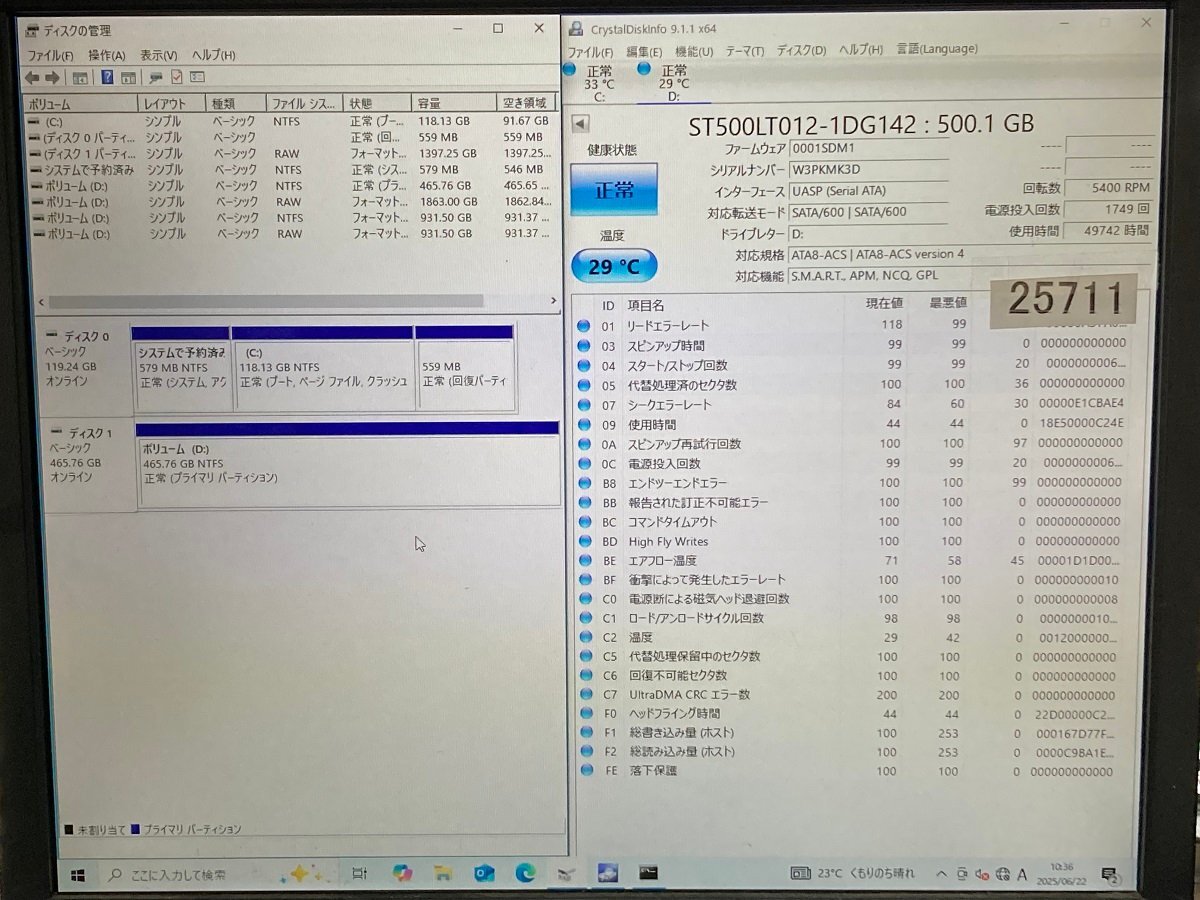This screenshot has height=900, width=1200.
Task: Open ファイル(F) menu in Disk Management
Action: click(x=50, y=56)
